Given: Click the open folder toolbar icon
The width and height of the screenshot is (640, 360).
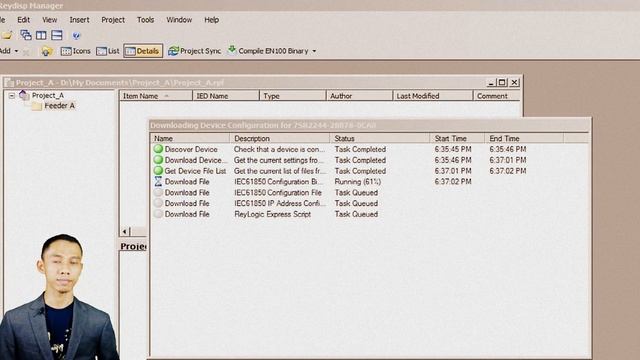Looking at the screenshot, I should pos(7,36).
